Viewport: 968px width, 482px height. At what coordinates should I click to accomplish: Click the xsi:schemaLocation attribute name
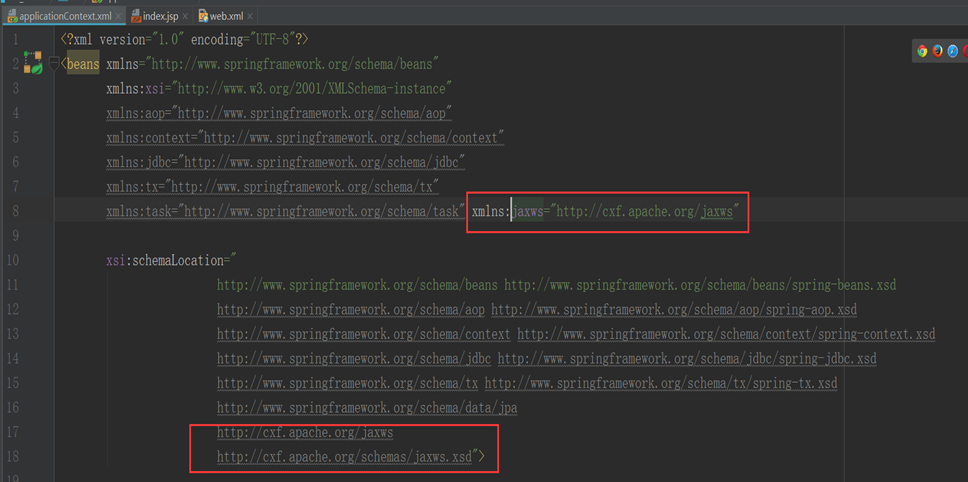(164, 261)
